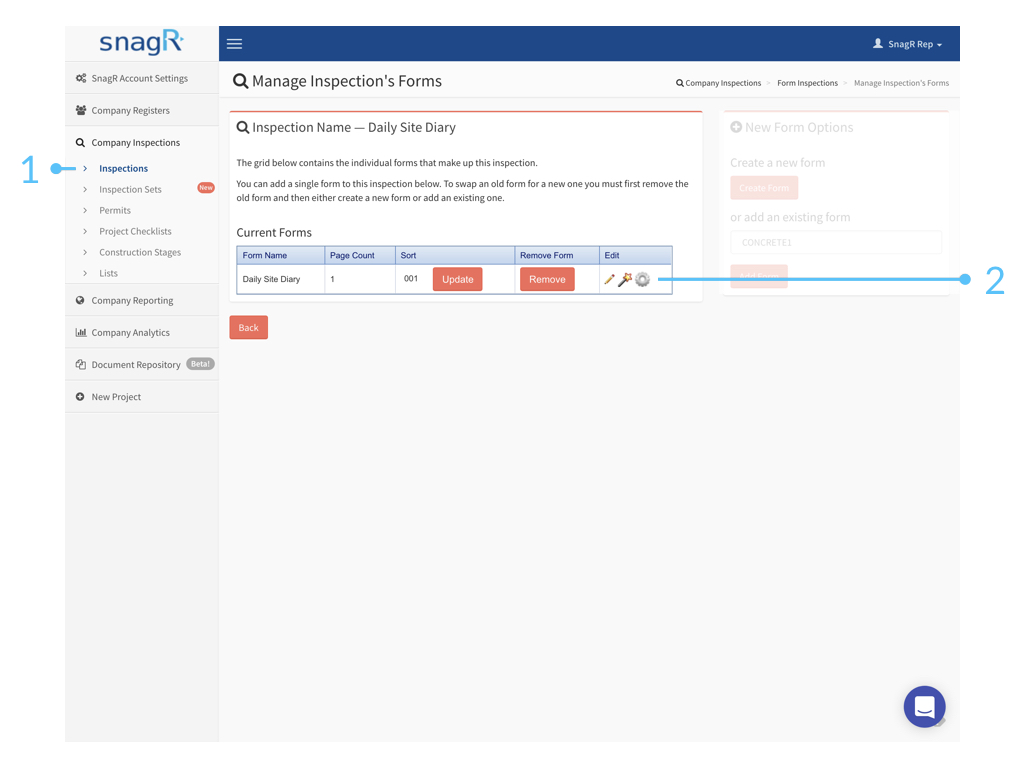Click pie icon beside Company Reporting
Screen dimensions: 1024x768
point(80,300)
